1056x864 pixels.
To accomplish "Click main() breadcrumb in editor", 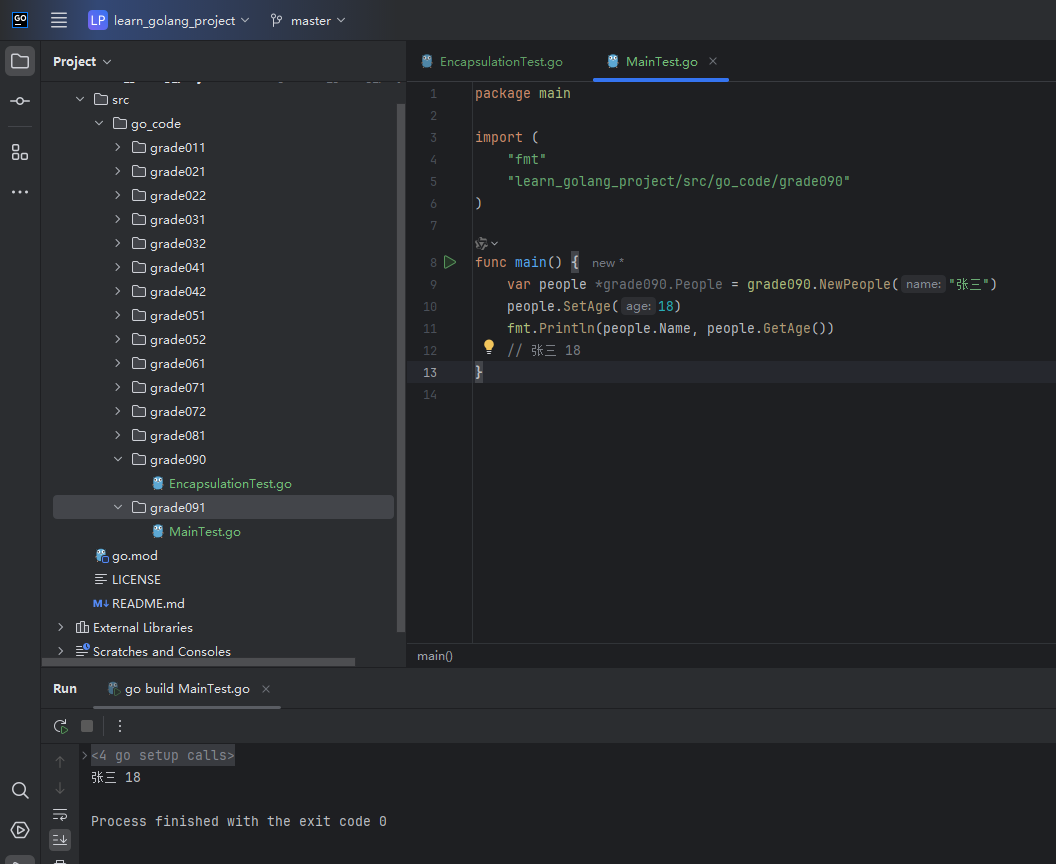I will tap(435, 656).
